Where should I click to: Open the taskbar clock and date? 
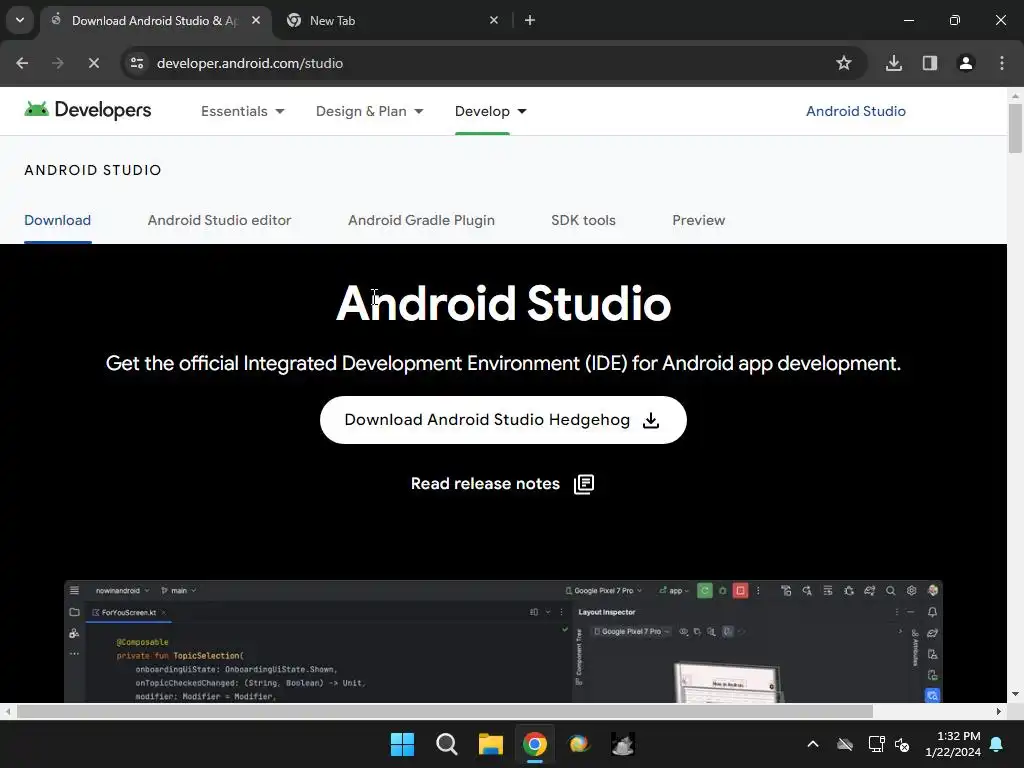[953, 744]
